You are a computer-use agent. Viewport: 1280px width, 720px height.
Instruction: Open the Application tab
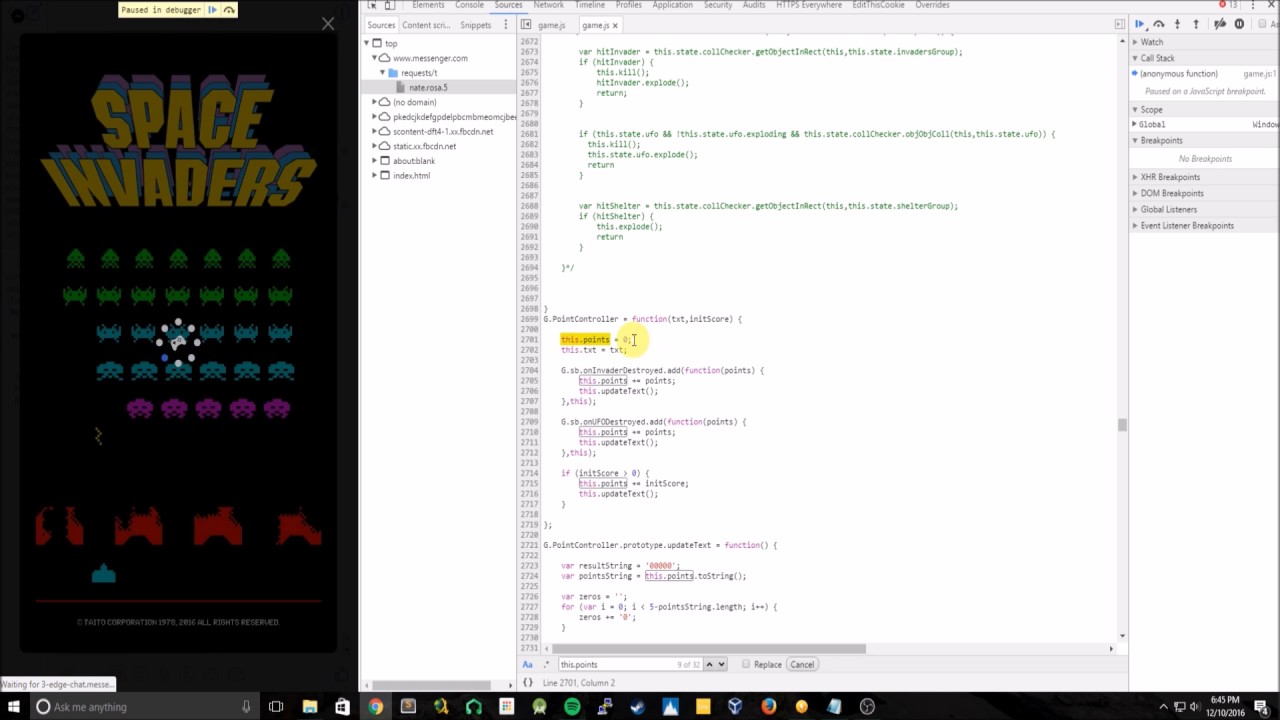click(x=672, y=5)
